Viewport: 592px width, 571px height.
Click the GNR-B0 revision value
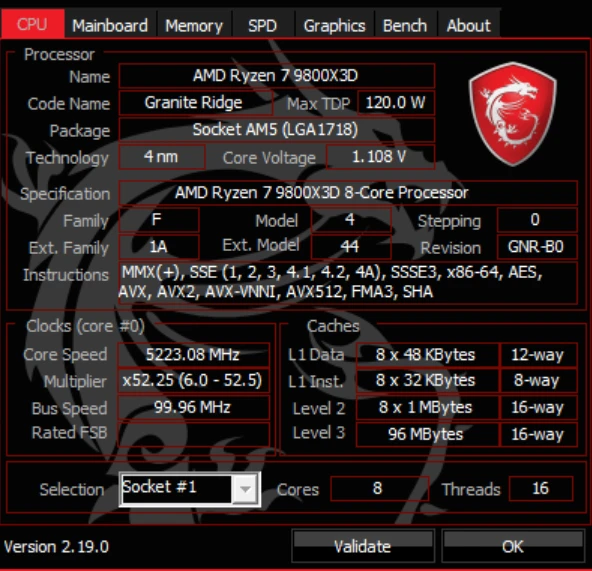(x=537, y=247)
